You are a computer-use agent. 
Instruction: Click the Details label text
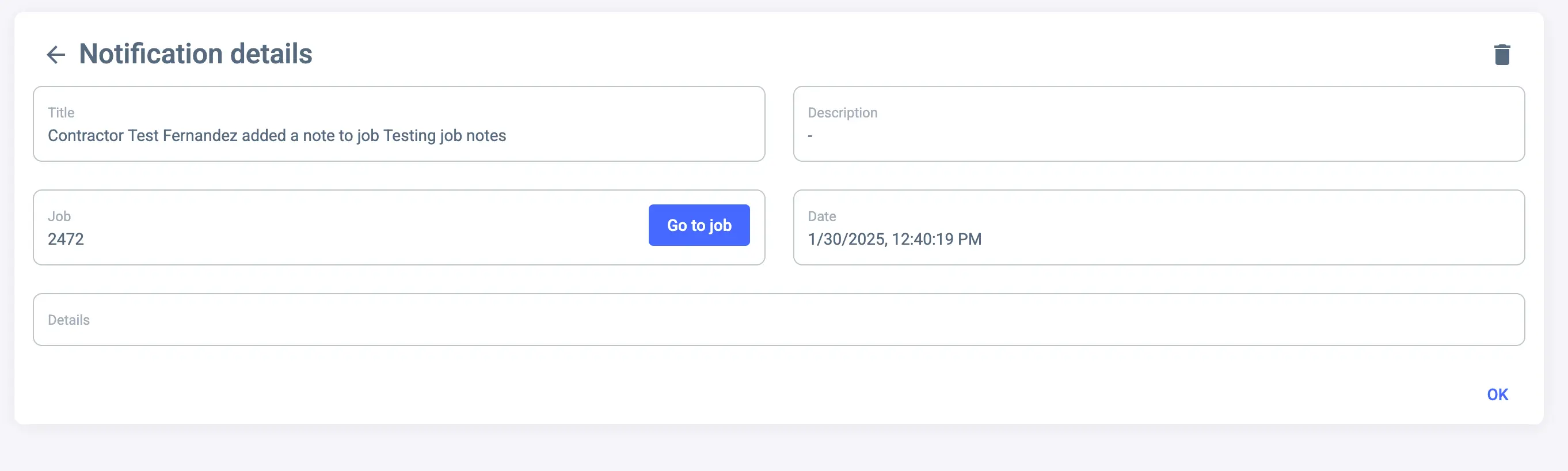point(68,320)
